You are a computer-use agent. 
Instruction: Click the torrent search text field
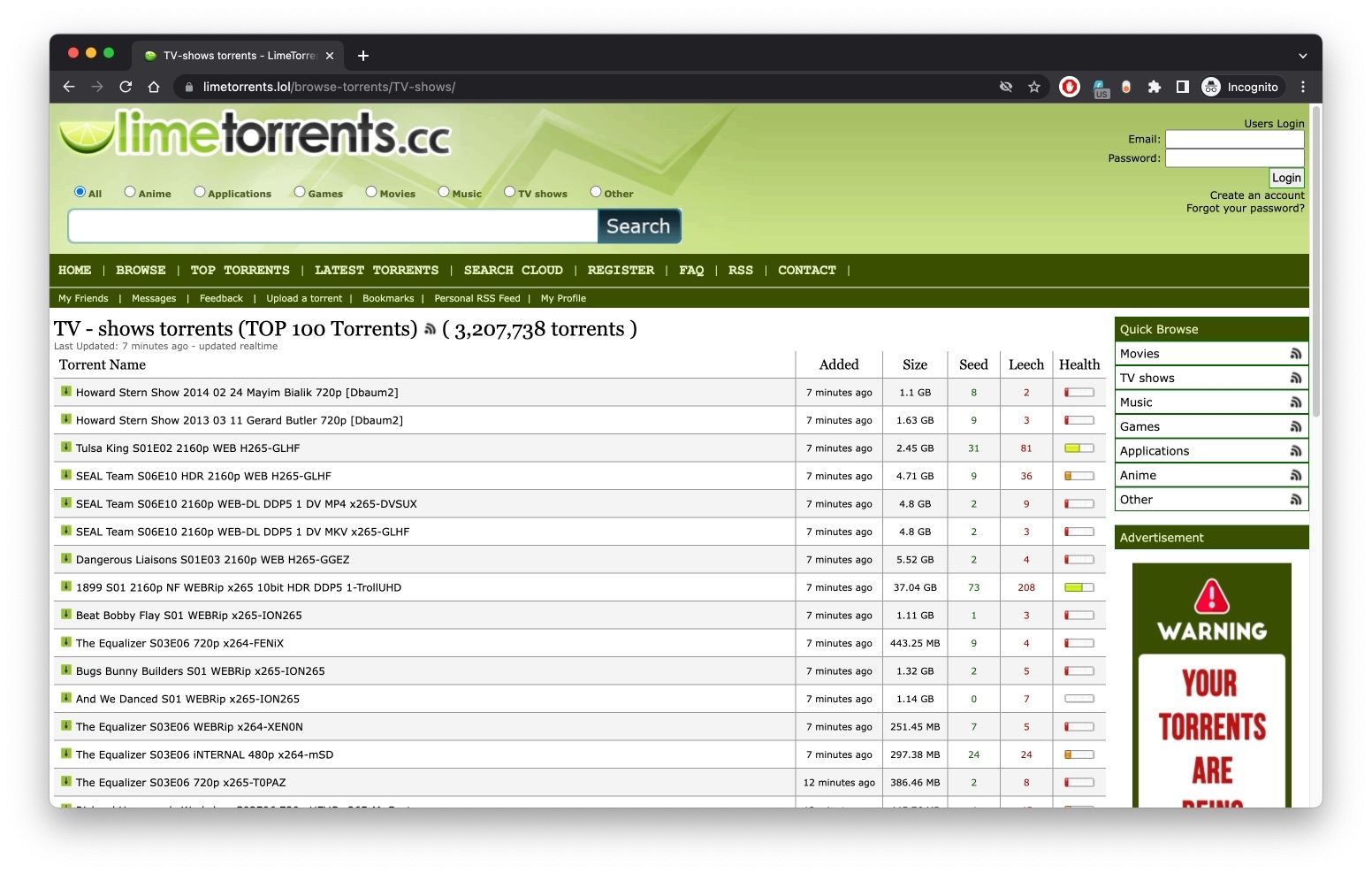[x=333, y=226]
